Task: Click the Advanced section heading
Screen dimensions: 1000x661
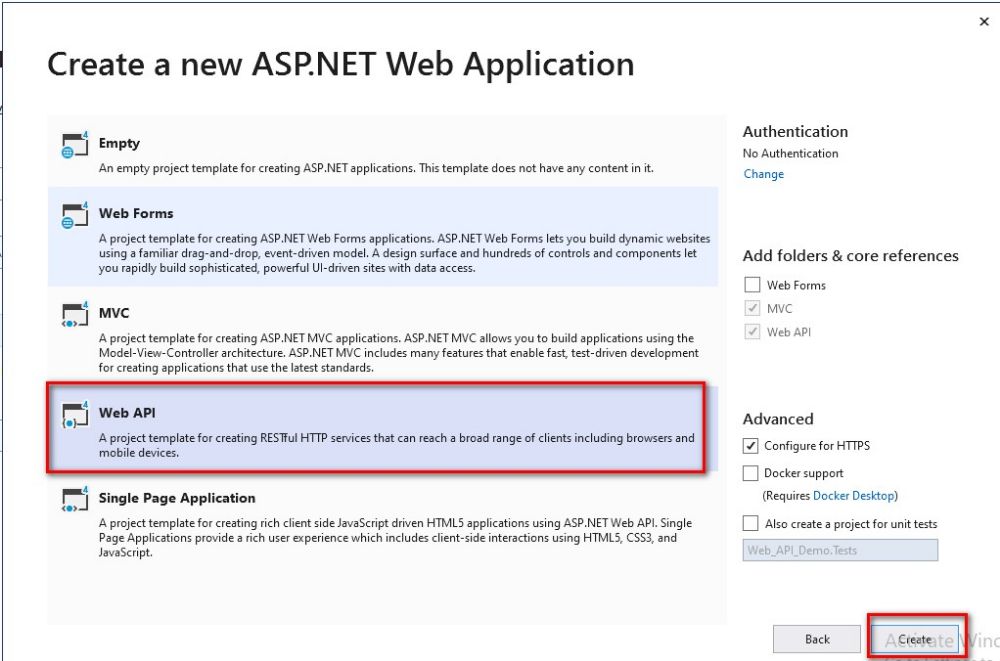Action: click(x=778, y=419)
